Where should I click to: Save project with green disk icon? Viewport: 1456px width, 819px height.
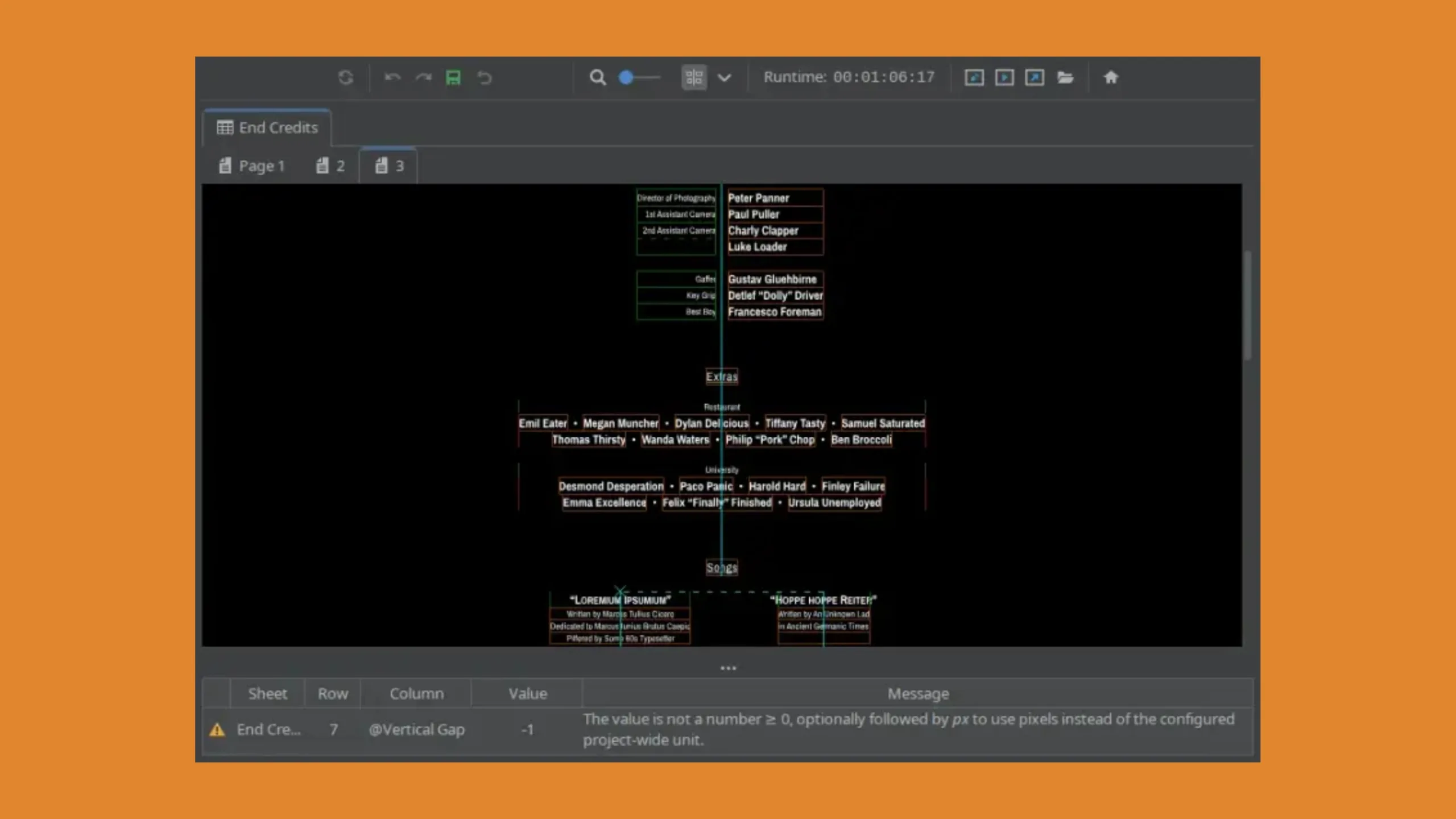(x=453, y=77)
